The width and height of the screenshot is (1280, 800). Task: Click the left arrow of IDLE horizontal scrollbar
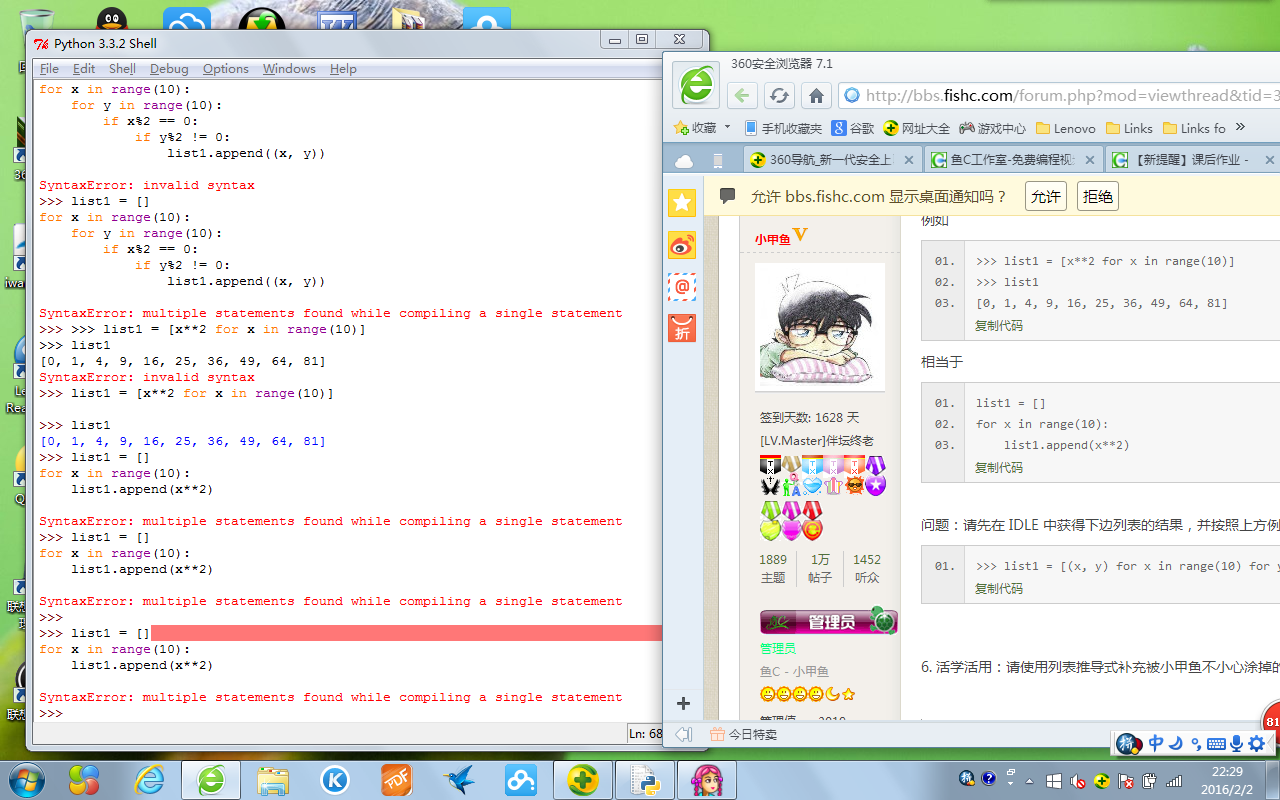683,733
